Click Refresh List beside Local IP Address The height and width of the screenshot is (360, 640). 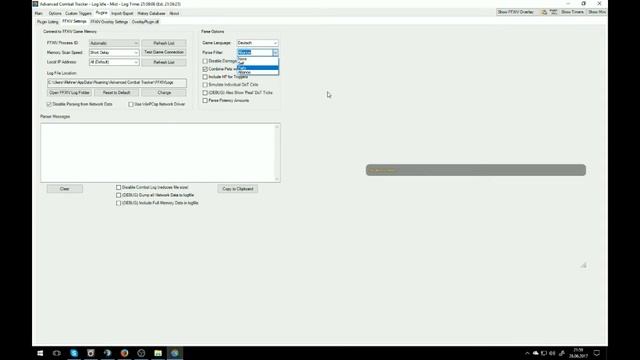164,62
